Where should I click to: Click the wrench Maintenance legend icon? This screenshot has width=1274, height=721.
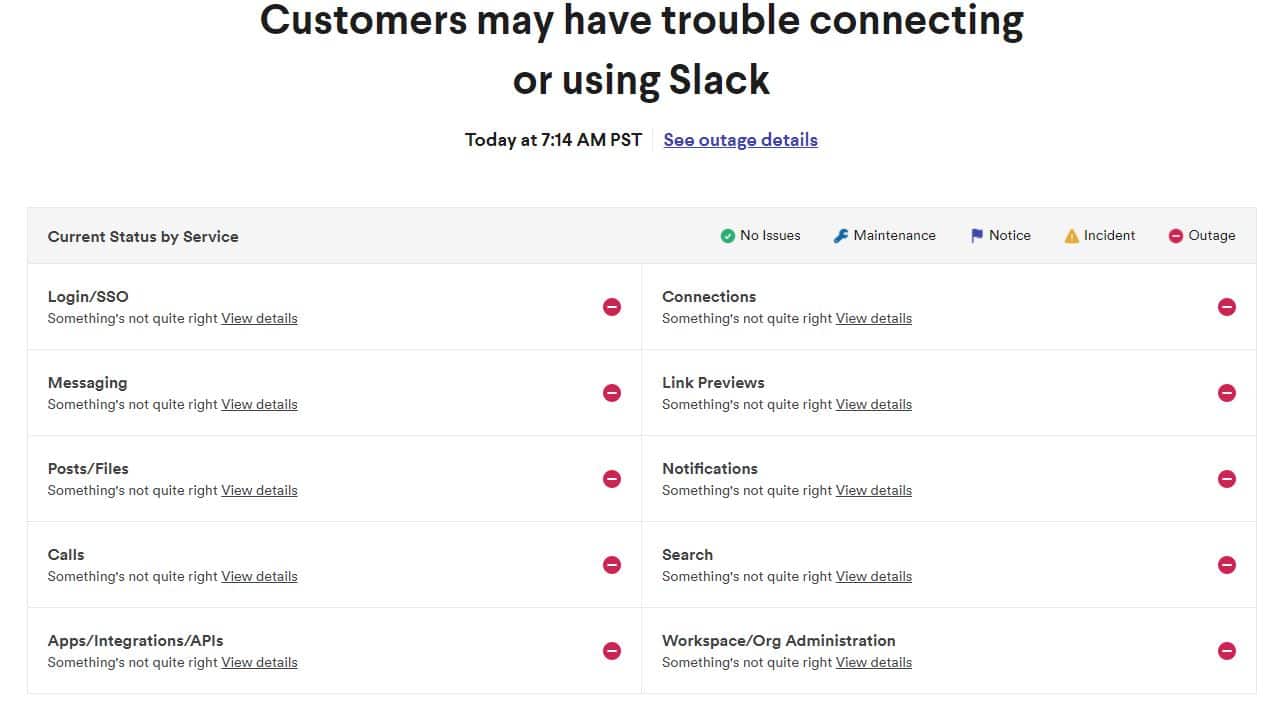840,235
